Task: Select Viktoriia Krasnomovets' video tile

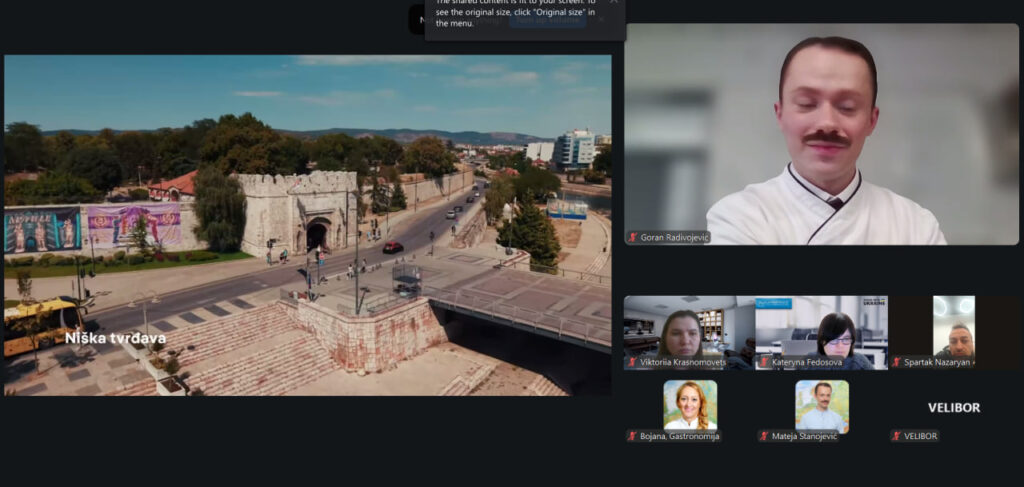Action: point(688,328)
